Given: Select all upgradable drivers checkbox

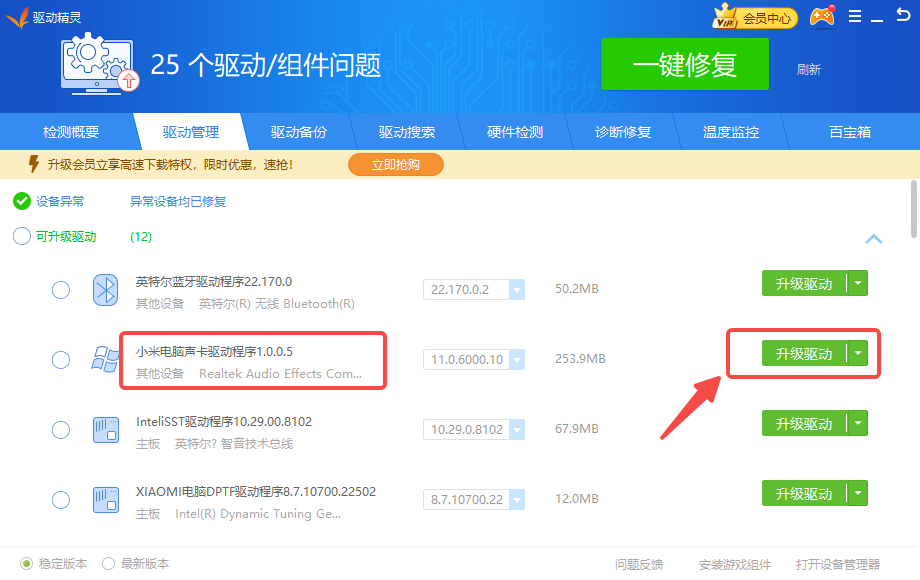Looking at the screenshot, I should 22,237.
